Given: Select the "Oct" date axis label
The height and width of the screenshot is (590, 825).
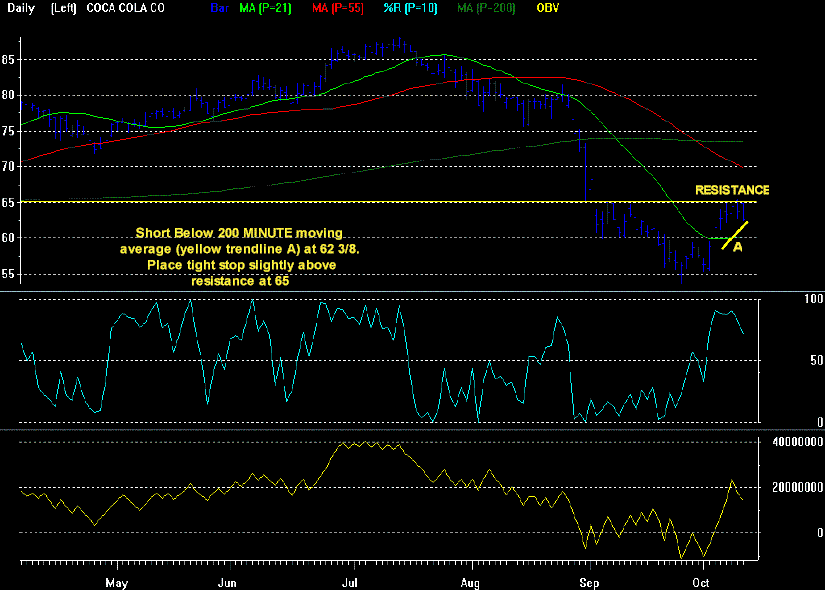Looking at the screenshot, I should tap(701, 583).
